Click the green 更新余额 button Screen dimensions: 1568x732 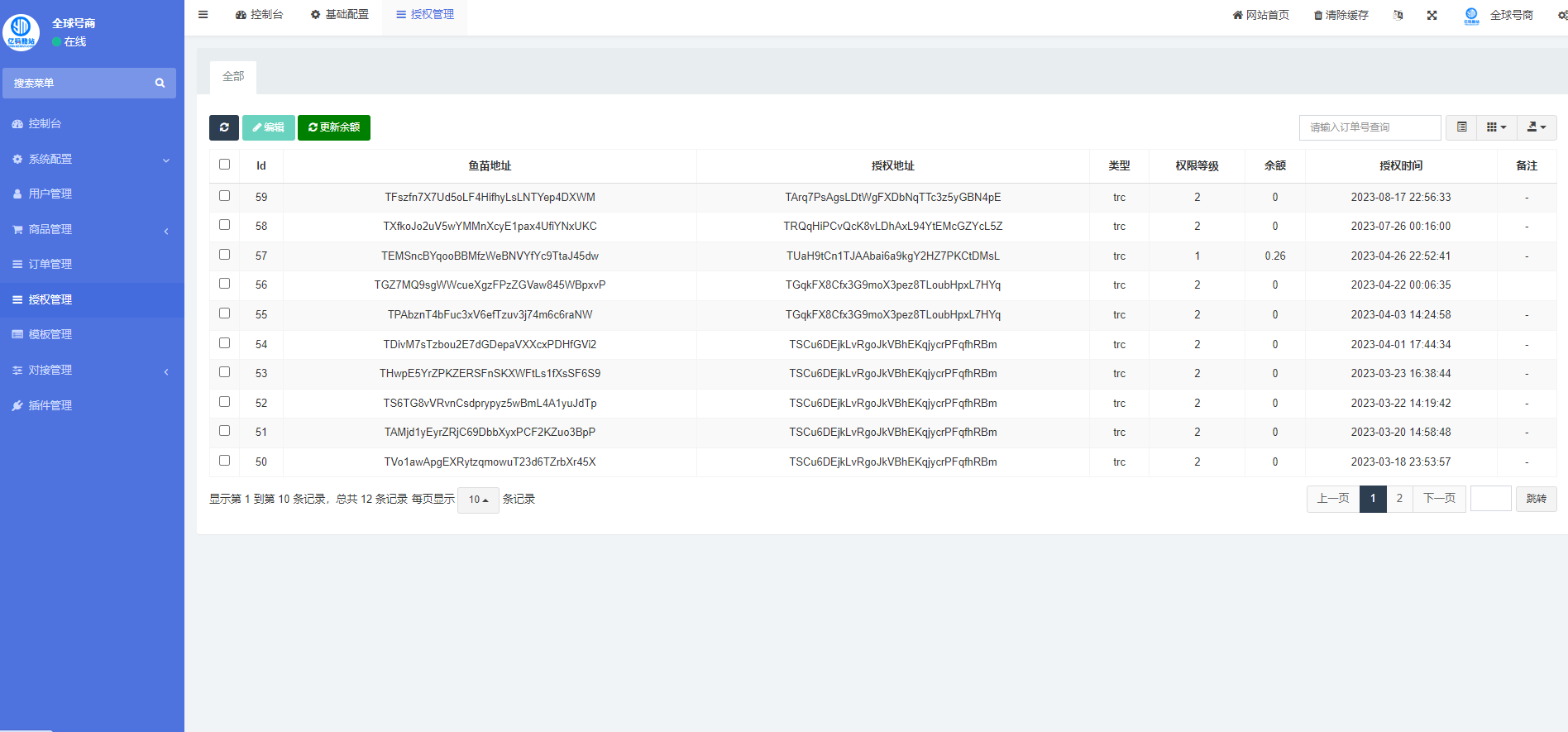point(334,127)
